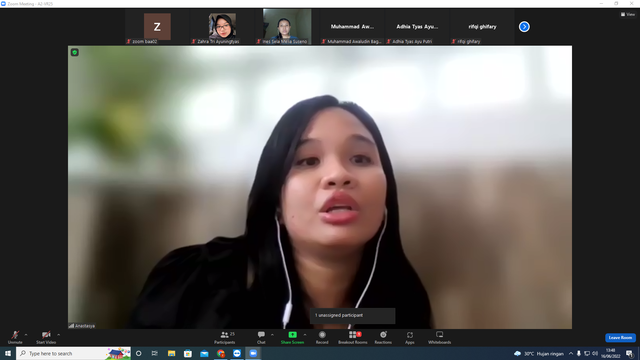Click the green Share Screen button
Viewport: 640px width, 360px height.
tap(292, 337)
